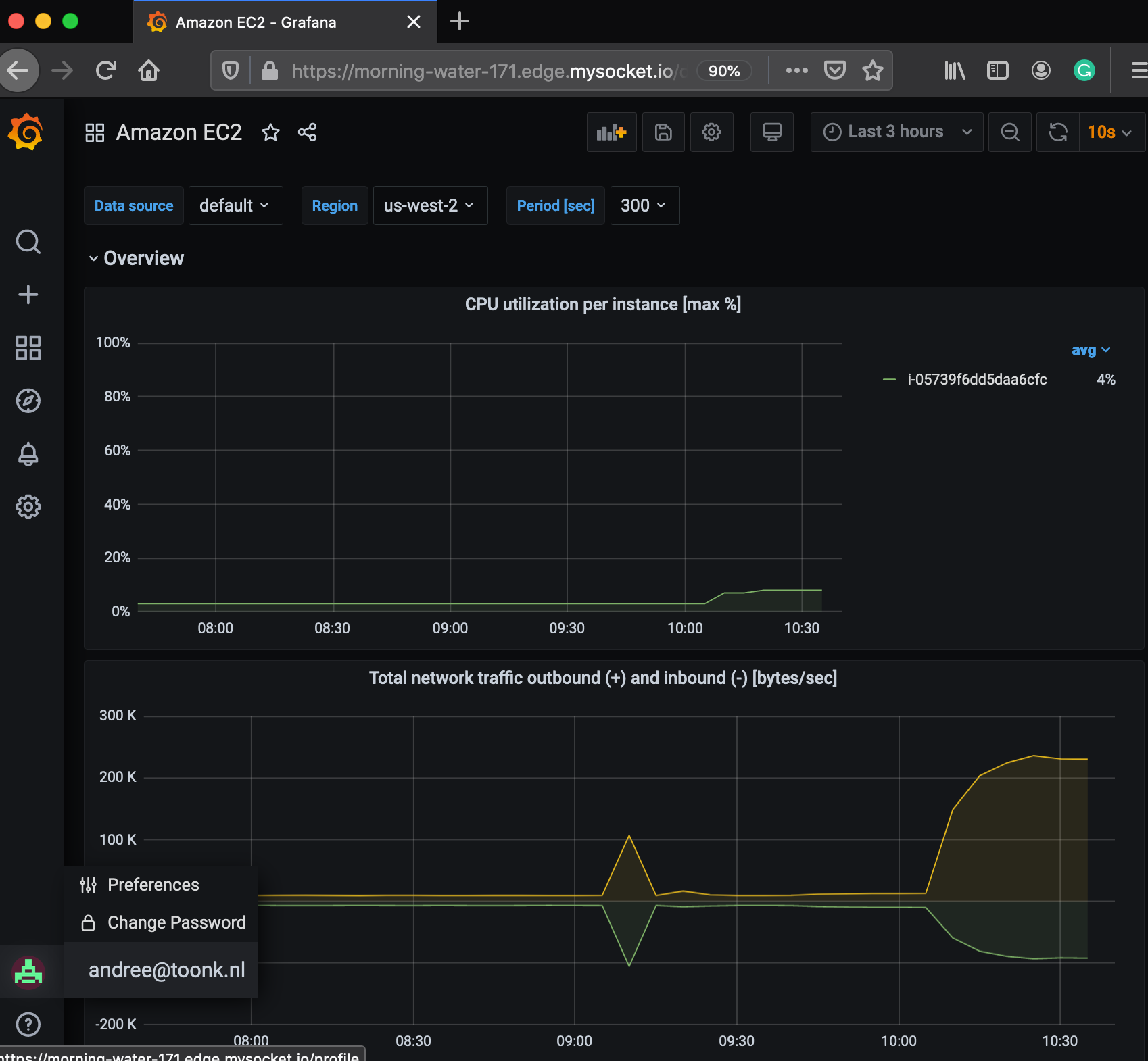Viewport: 1148px width, 1061px height.
Task: Open the browser hamburger menu
Action: pos(1139,70)
